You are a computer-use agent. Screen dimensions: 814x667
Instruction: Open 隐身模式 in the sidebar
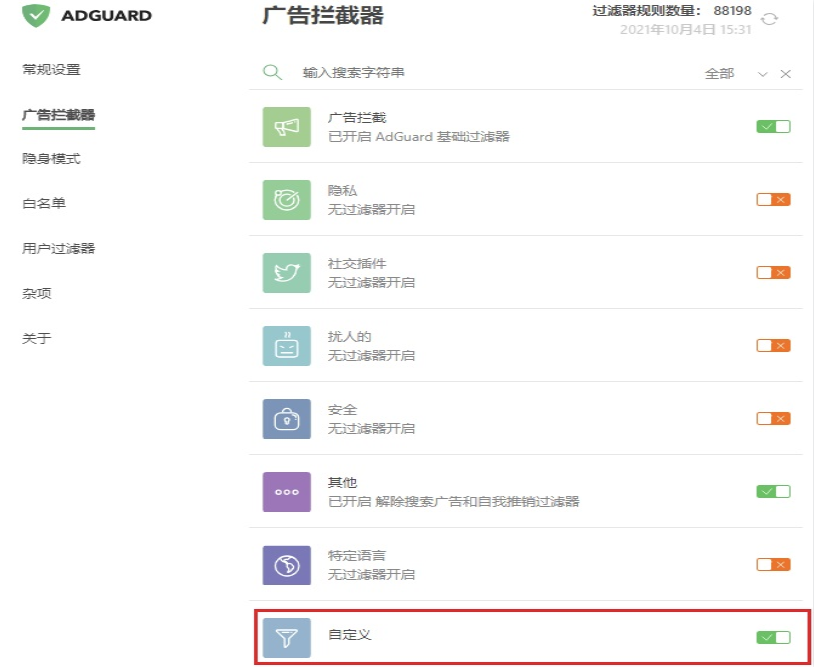click(x=51, y=158)
